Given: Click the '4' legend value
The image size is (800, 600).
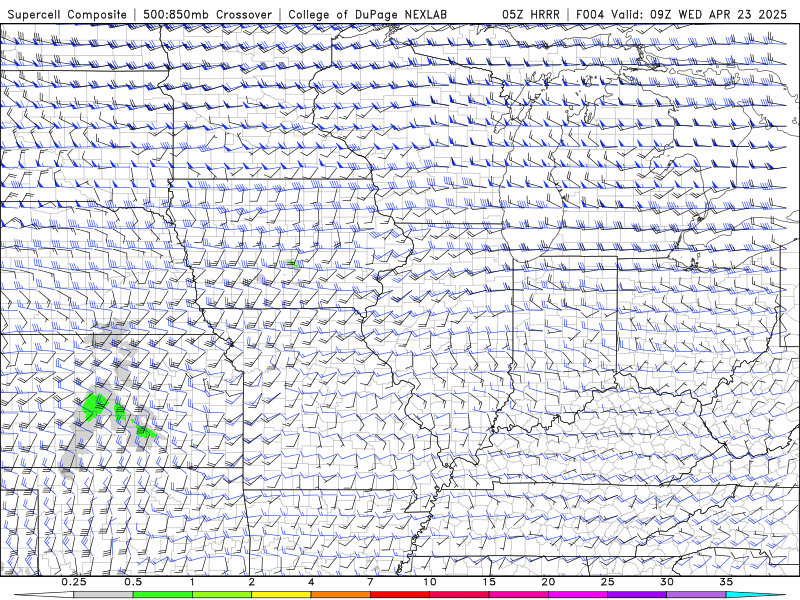Looking at the screenshot, I should coord(311,582).
